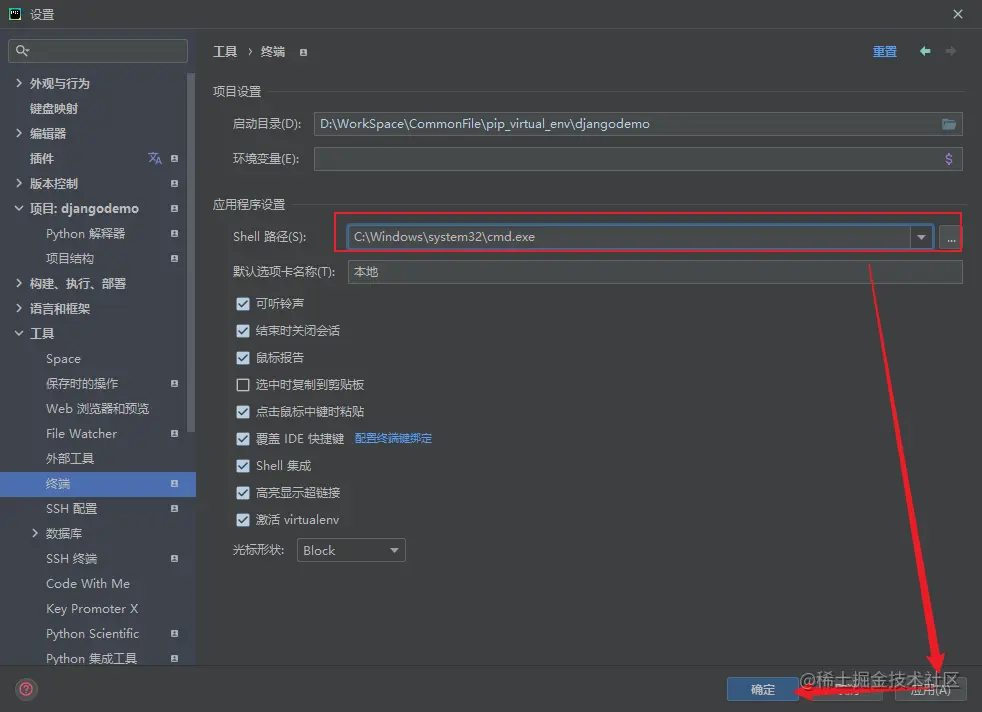
Task: Click the project marker icon on File Watcher row
Action: click(174, 433)
